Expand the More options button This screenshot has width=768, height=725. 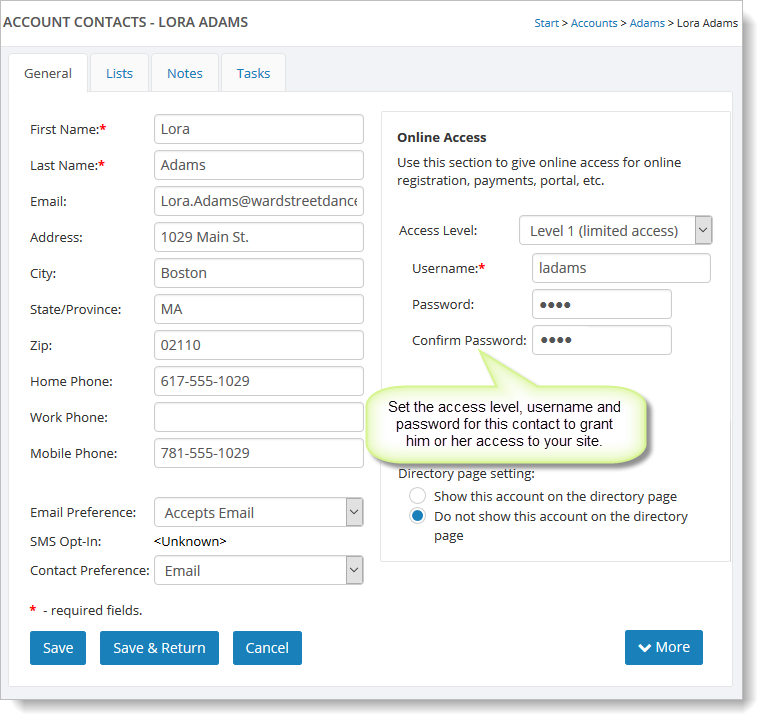point(663,647)
